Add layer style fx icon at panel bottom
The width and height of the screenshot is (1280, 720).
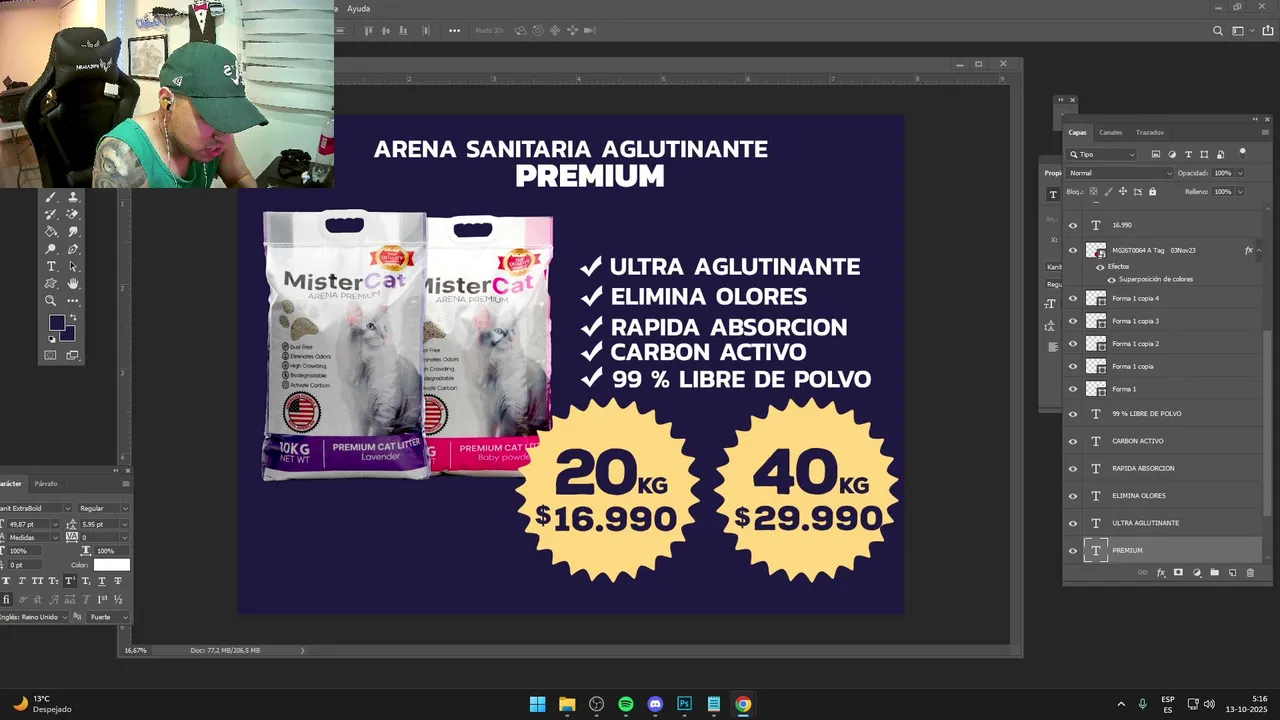(1161, 573)
